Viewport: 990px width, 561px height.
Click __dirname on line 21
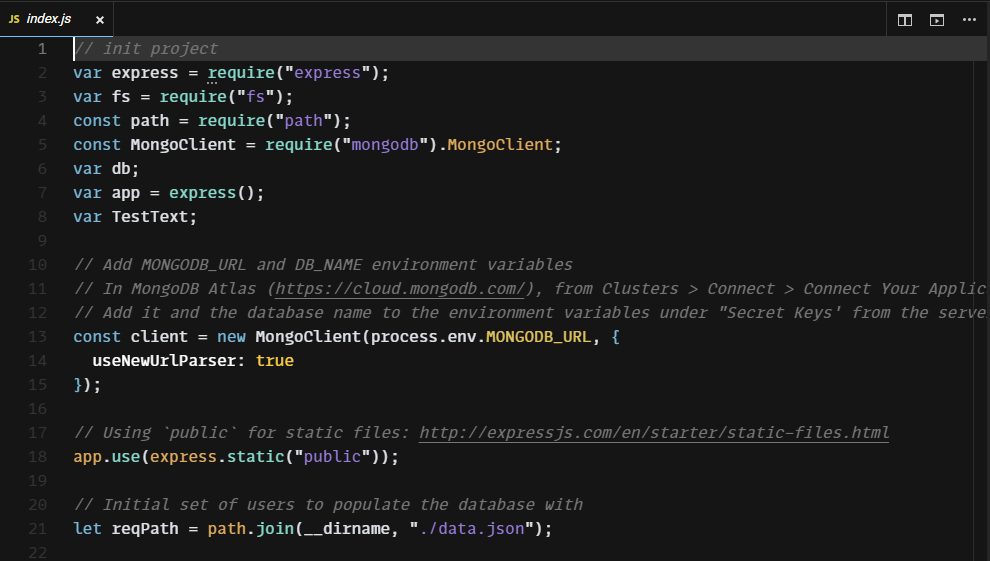(347, 528)
